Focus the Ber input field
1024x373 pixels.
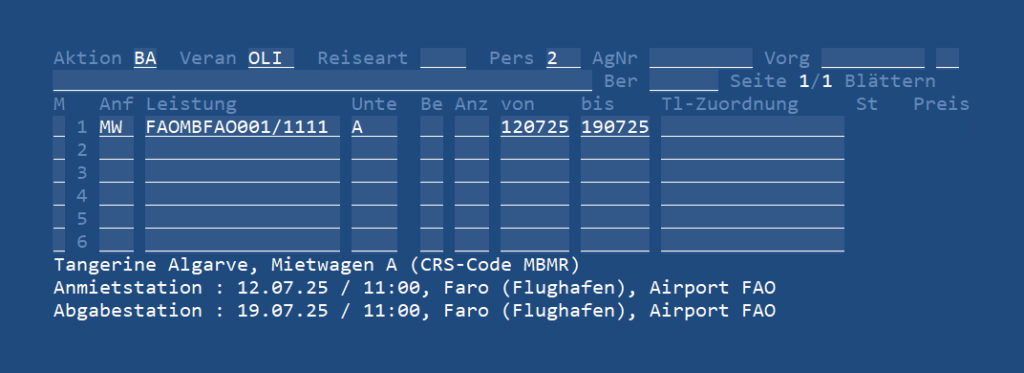point(683,81)
